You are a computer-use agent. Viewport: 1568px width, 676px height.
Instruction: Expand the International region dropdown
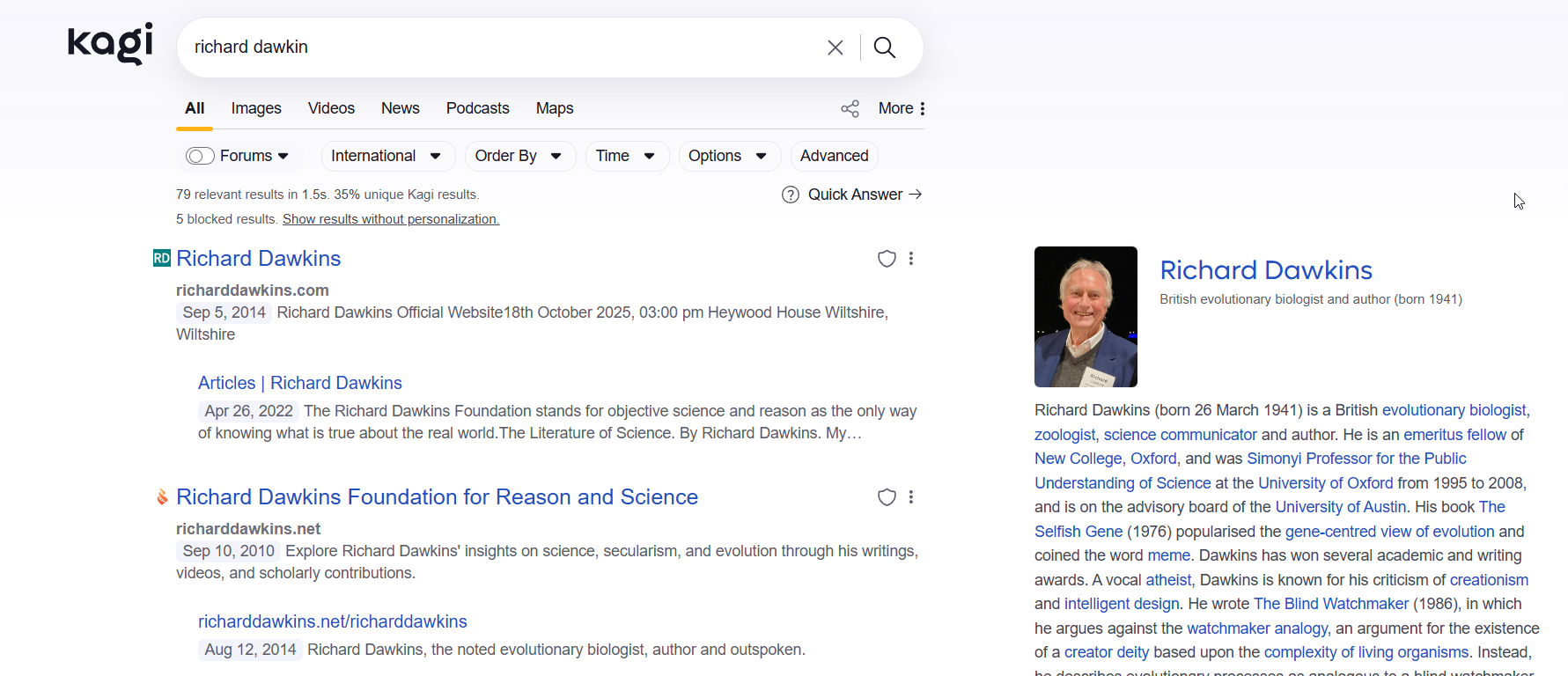click(386, 156)
